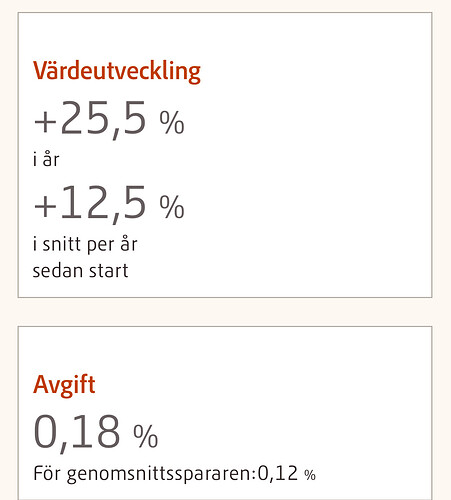Click the +12,5 % value
This screenshot has height=500, width=451.
[109, 203]
